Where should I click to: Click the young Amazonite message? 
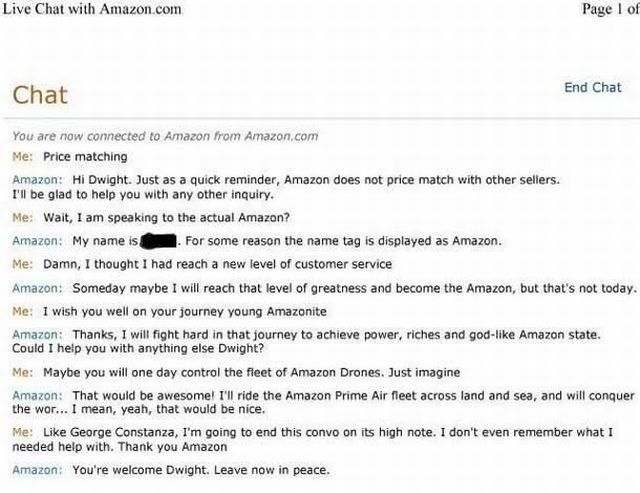(x=180, y=311)
